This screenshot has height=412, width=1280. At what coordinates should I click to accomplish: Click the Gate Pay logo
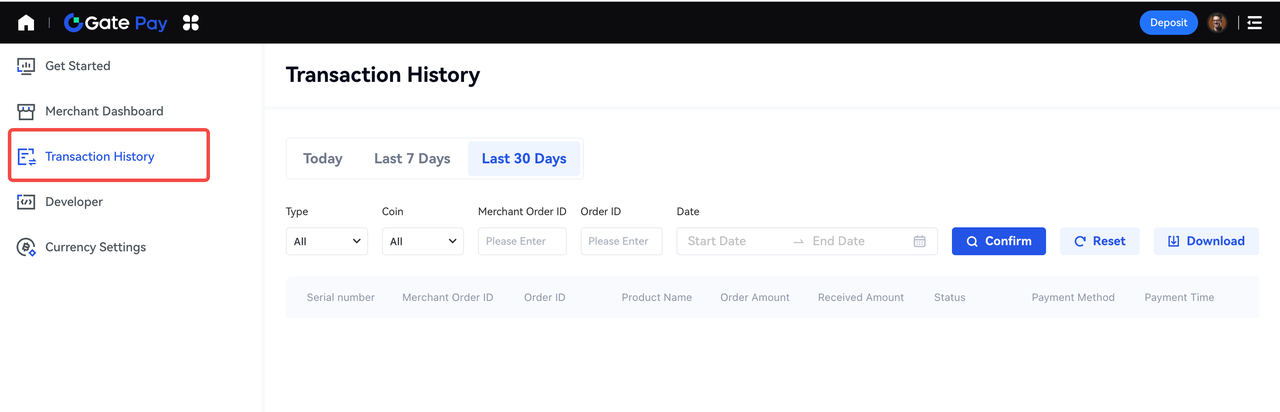coord(115,22)
